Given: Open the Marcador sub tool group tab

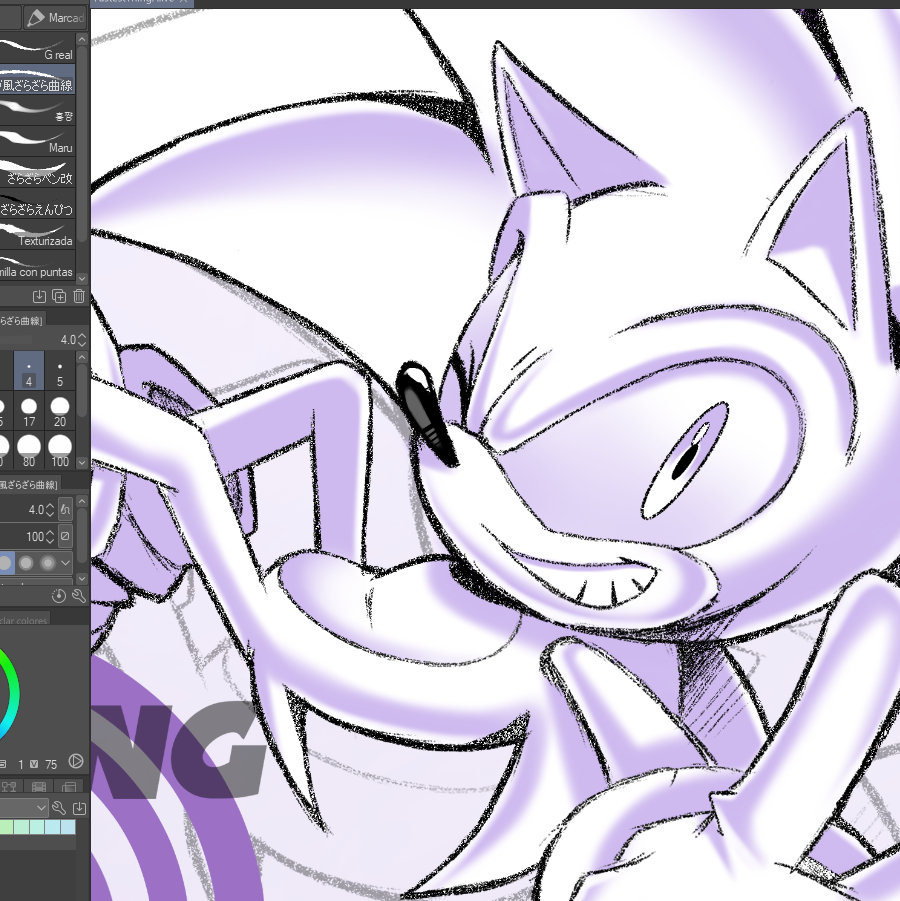Looking at the screenshot, I should [x=54, y=18].
